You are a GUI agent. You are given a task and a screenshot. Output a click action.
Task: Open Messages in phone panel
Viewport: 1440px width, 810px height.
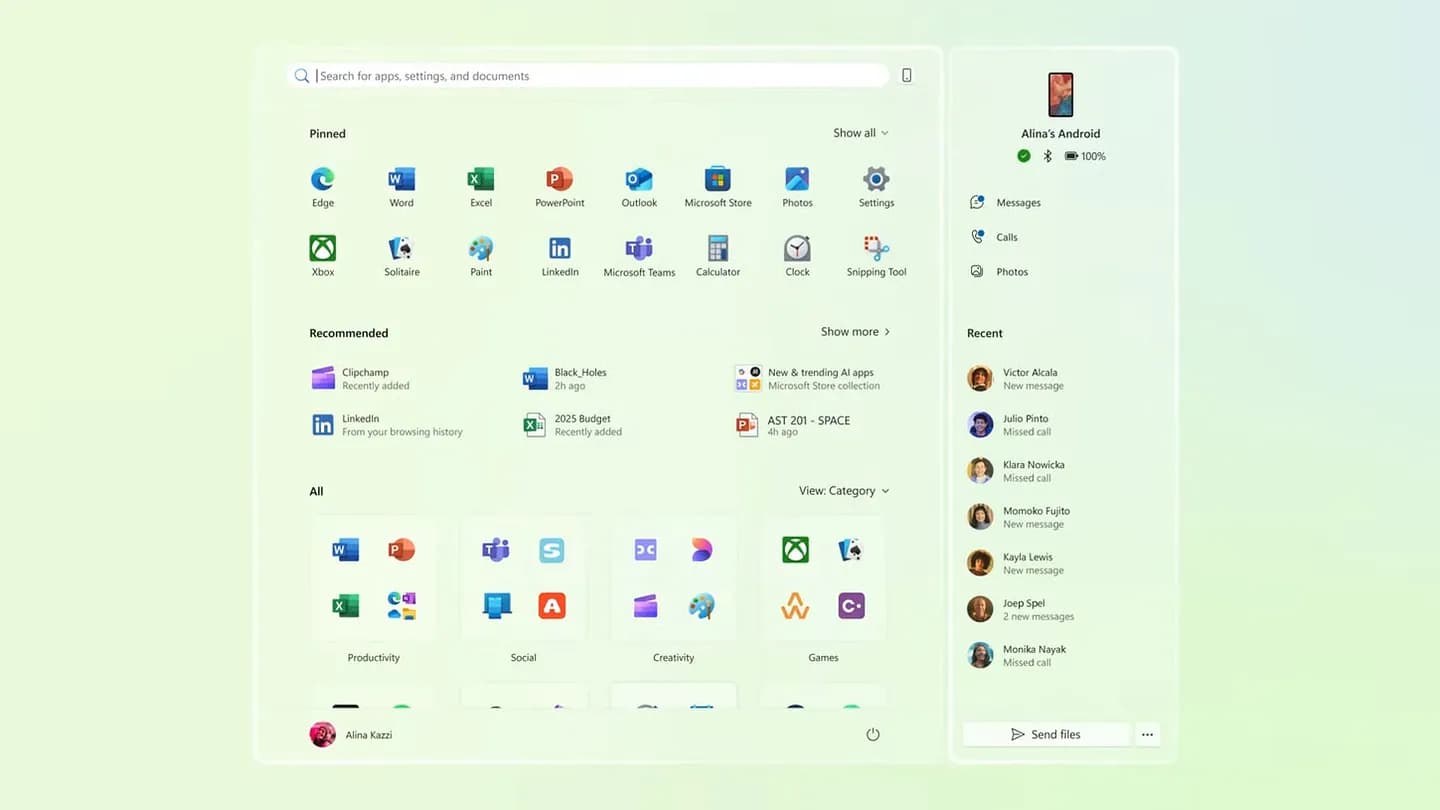1006,203
